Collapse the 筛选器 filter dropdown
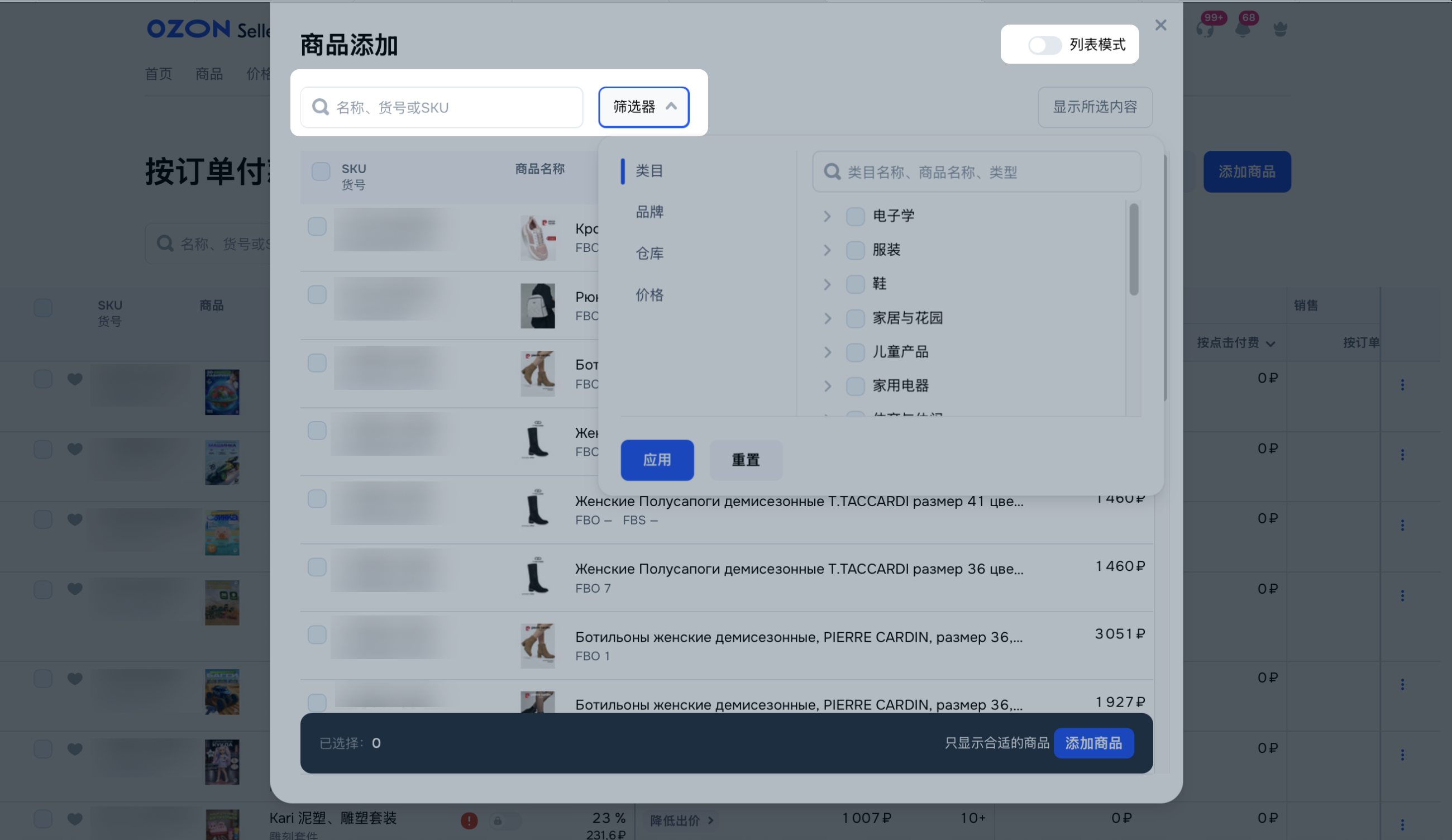Screen dimensions: 1452x840 pos(643,107)
